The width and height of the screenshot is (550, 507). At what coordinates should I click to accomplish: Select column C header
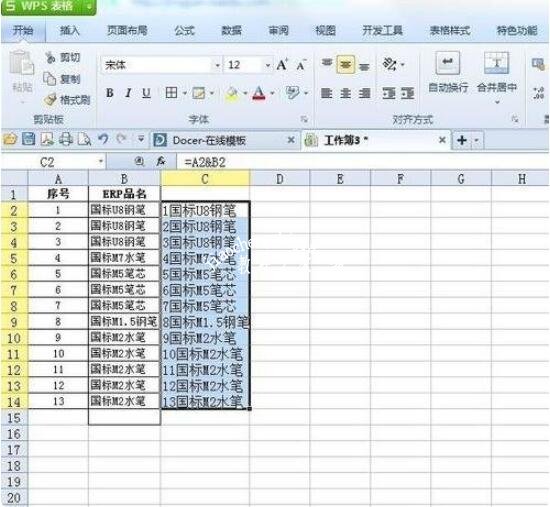click(205, 179)
